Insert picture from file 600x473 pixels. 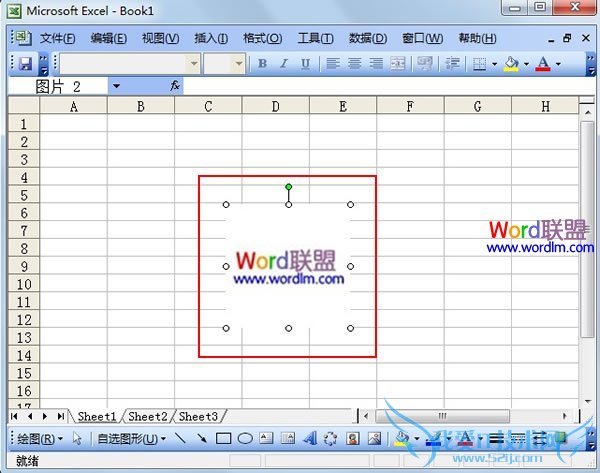pyautogui.click(x=374, y=439)
